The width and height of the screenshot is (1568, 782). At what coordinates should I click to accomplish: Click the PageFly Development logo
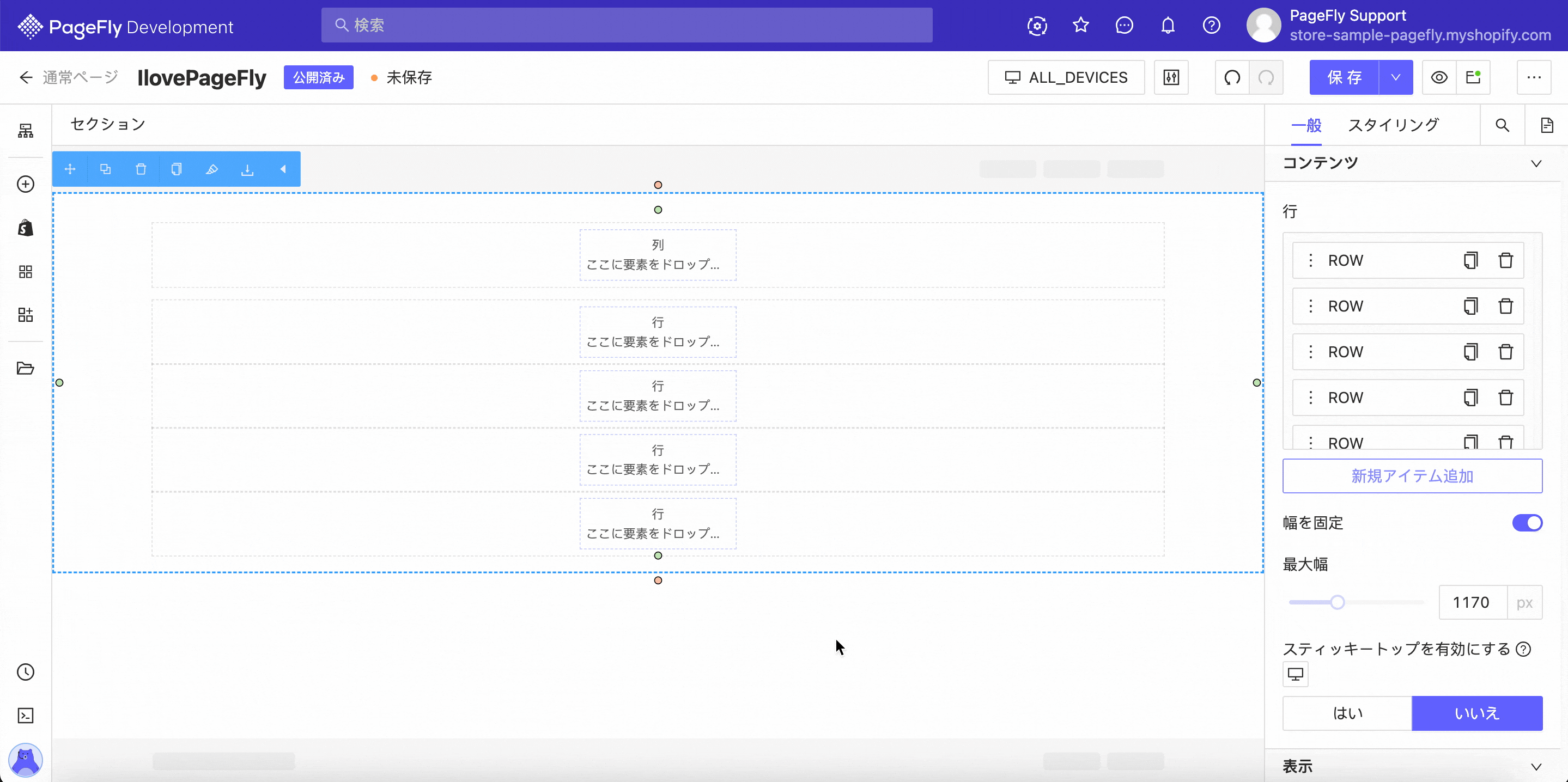(125, 27)
